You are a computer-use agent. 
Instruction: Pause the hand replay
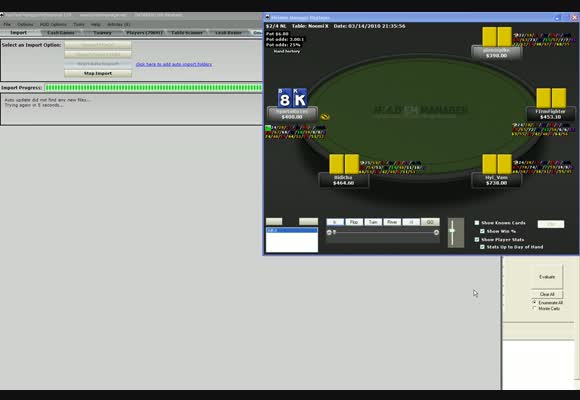click(411, 222)
